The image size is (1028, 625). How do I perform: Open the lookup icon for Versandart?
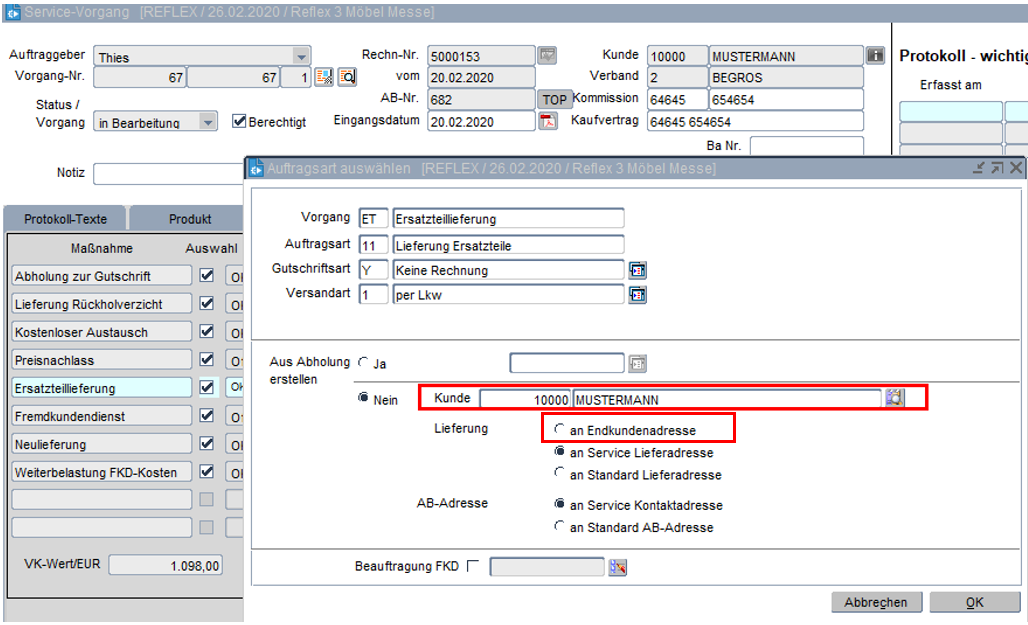click(637, 295)
